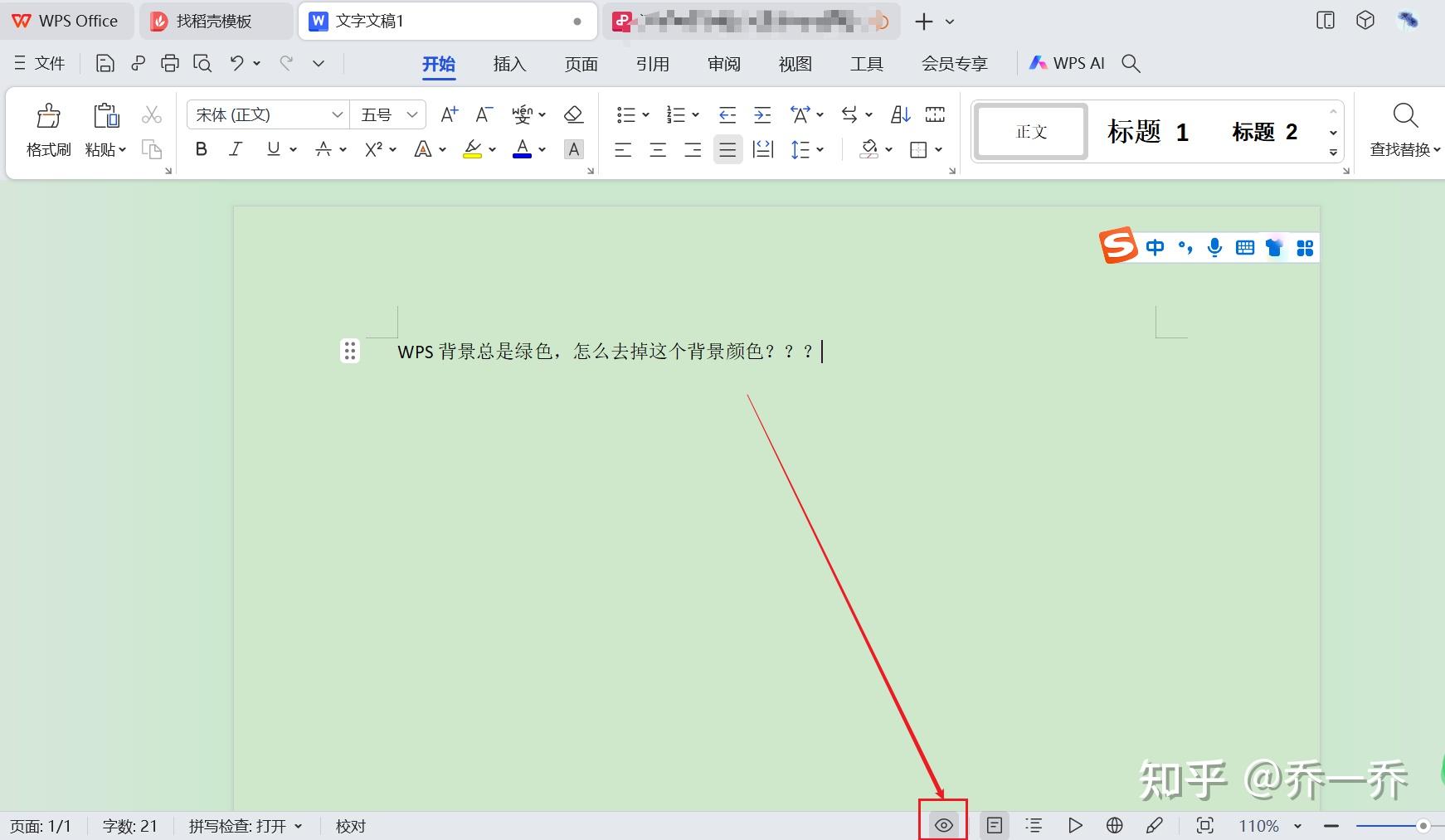1445x840 pixels.
Task: Switch to the 视图 tab
Action: point(795,64)
